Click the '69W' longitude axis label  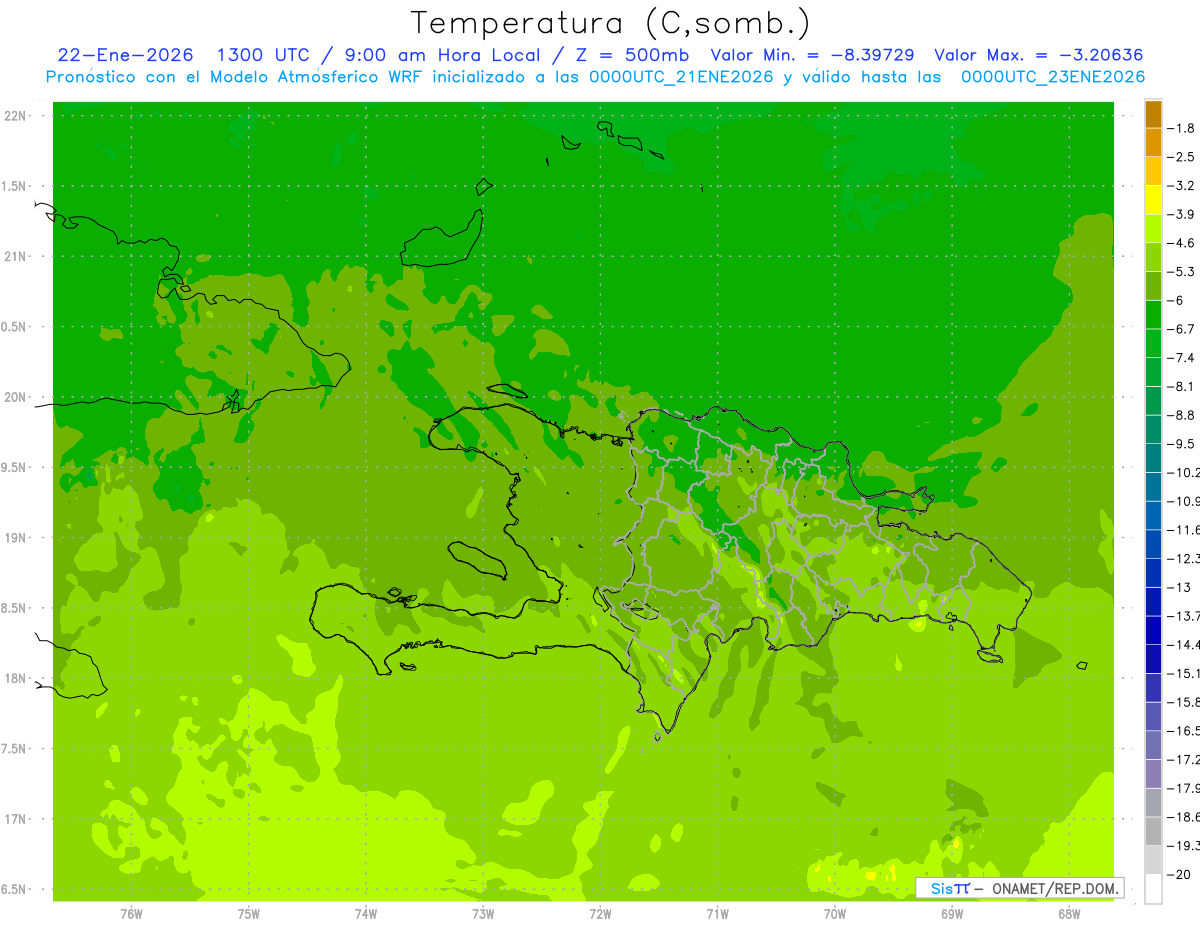951,914
